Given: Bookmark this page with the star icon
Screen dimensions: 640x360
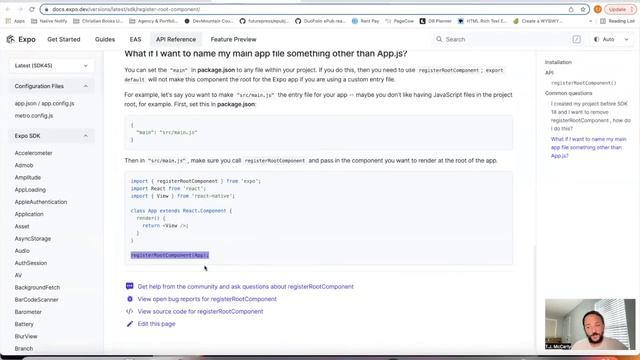Looking at the screenshot, I should (583, 9).
